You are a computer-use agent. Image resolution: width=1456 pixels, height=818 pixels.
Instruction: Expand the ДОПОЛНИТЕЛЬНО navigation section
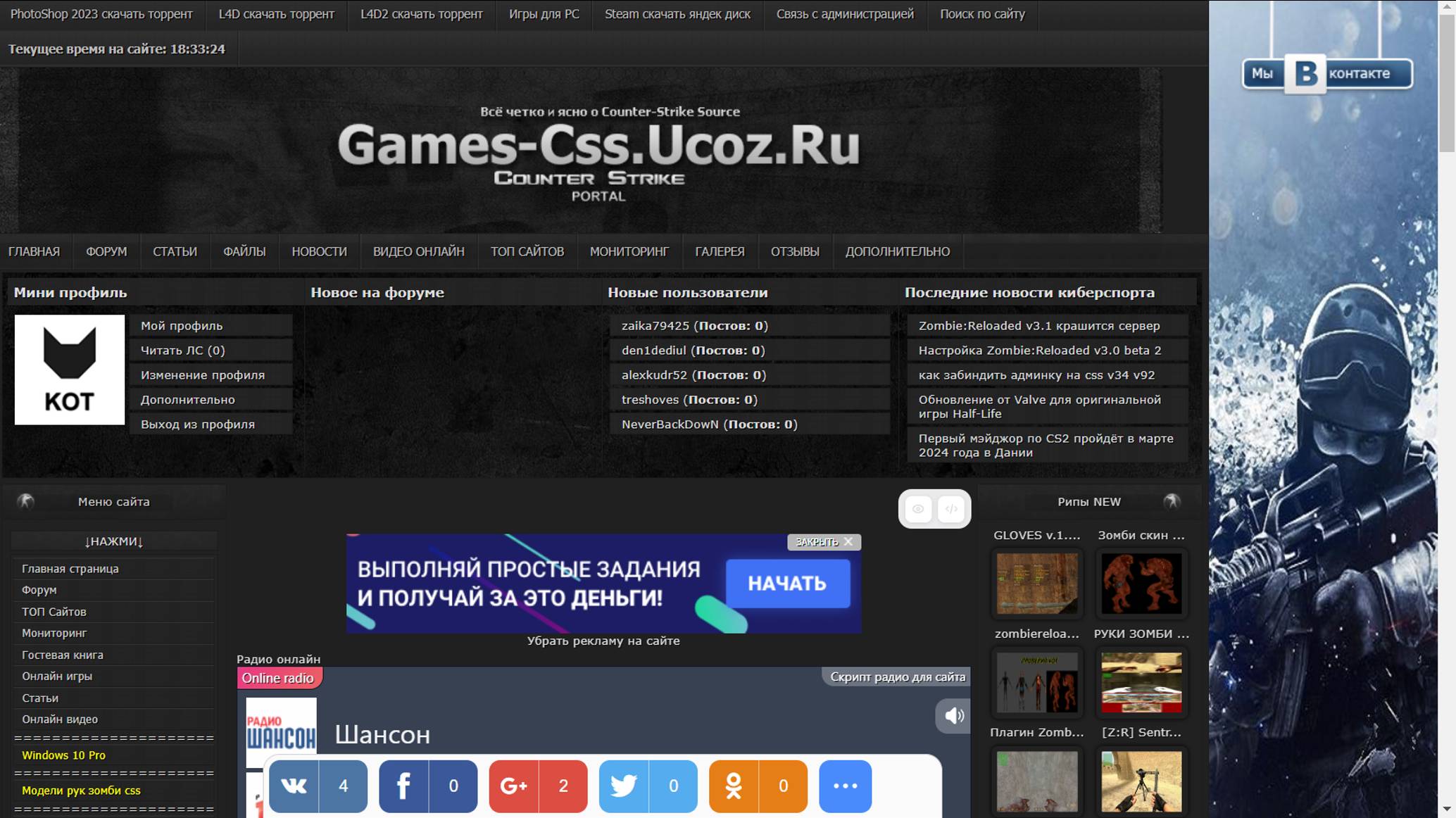tap(898, 251)
